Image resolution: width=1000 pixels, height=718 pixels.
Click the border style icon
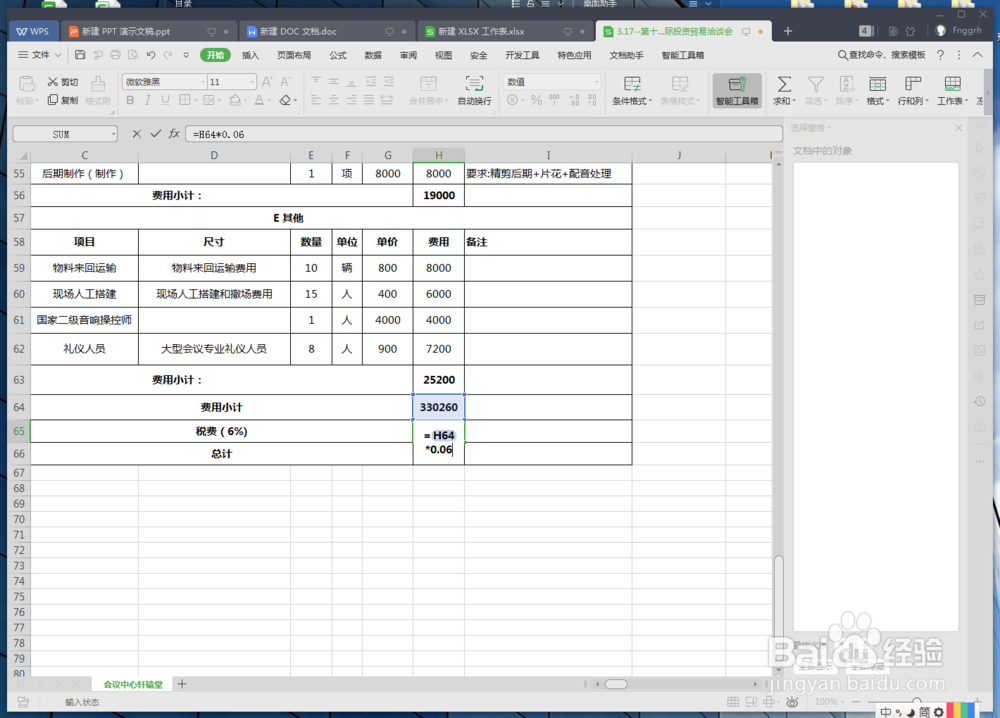tap(185, 100)
